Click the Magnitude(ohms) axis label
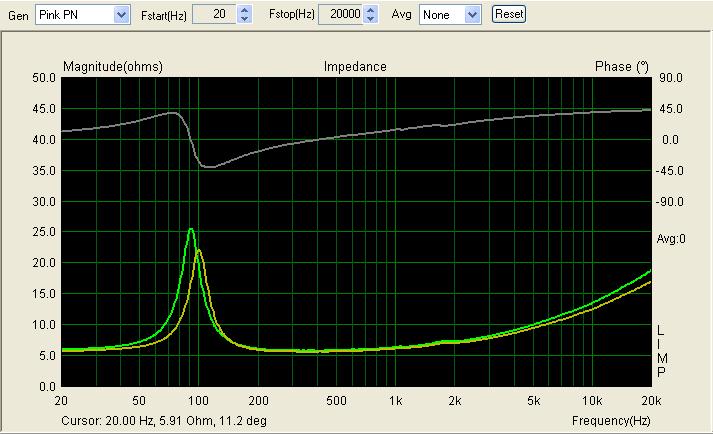713x434 pixels. pyautogui.click(x=112, y=67)
